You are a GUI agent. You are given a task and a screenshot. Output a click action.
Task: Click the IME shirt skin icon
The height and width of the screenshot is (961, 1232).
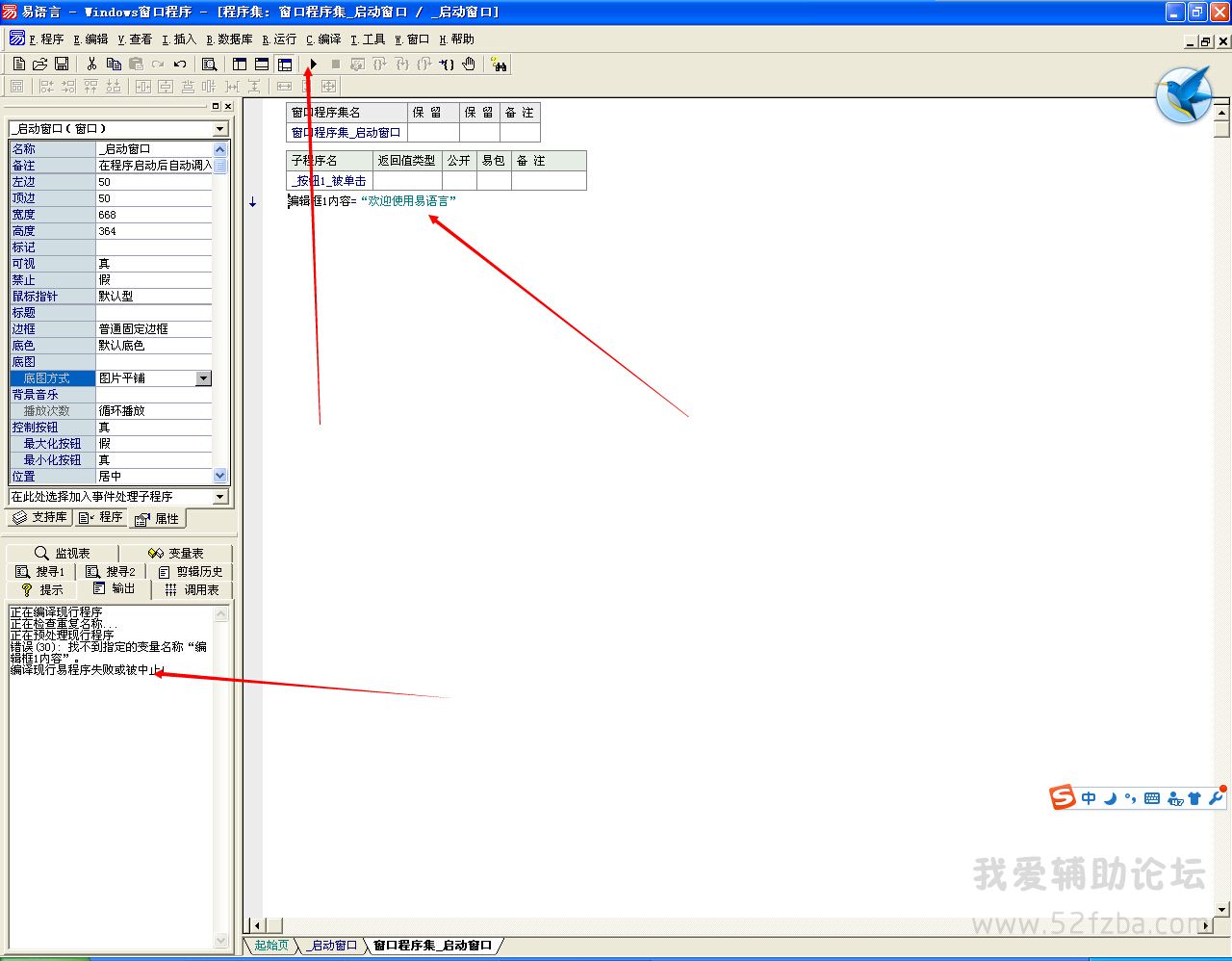(1194, 797)
